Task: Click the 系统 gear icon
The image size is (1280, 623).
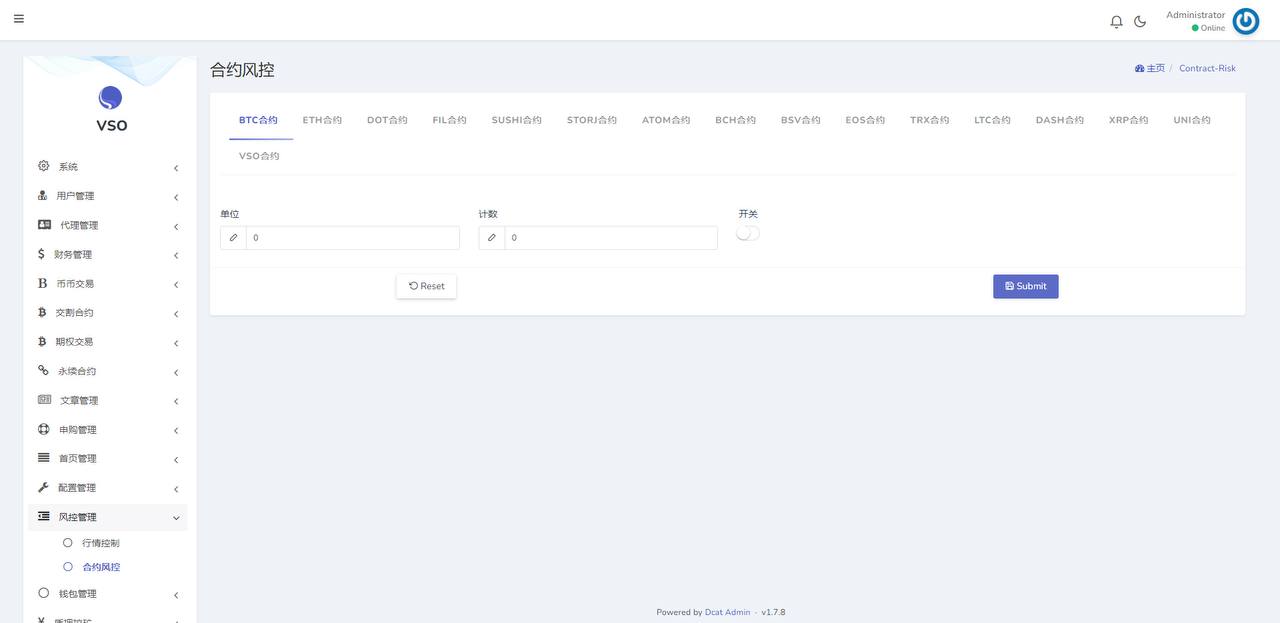Action: pyautogui.click(x=43, y=166)
